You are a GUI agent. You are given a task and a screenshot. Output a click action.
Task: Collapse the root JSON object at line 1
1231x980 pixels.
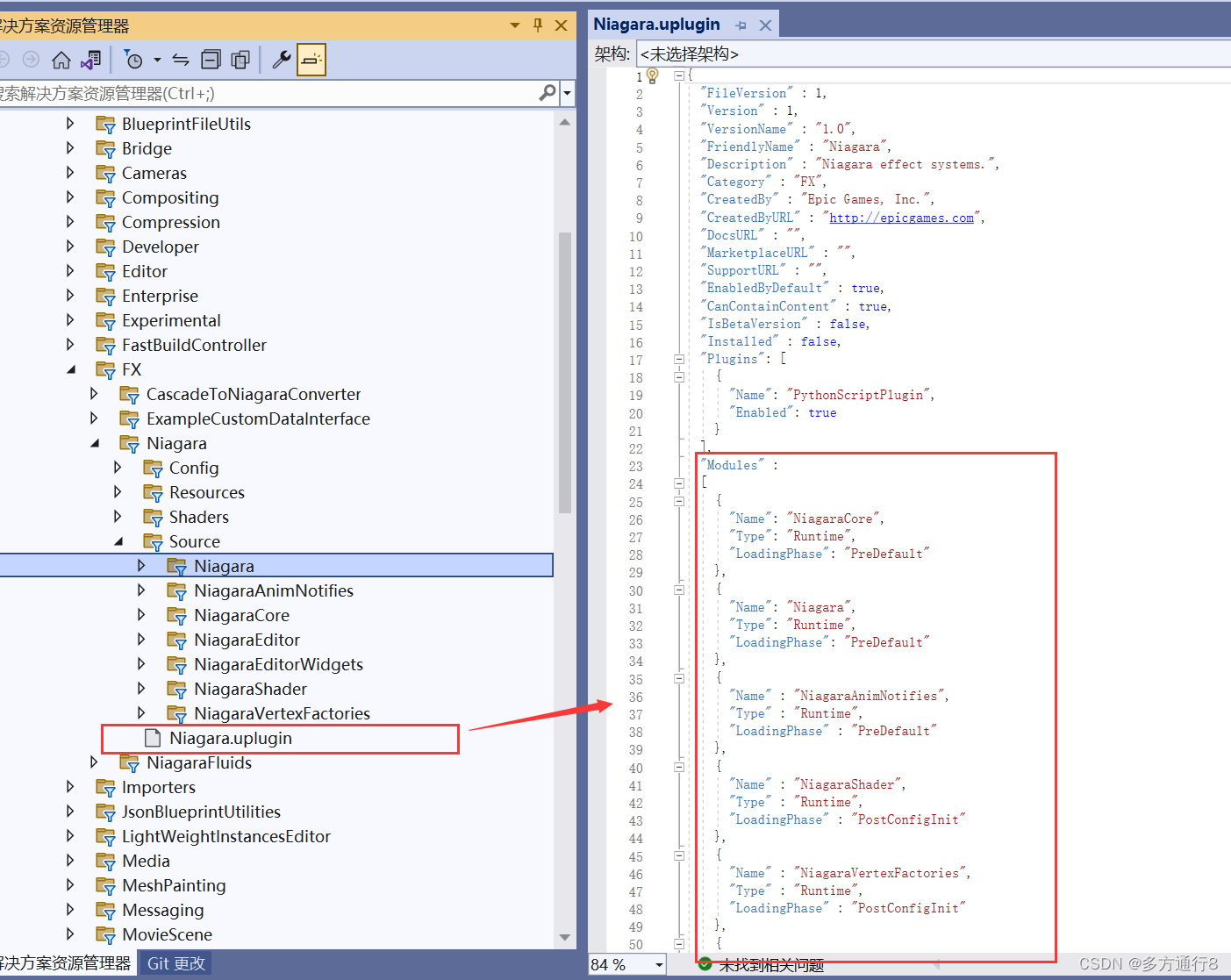[679, 75]
